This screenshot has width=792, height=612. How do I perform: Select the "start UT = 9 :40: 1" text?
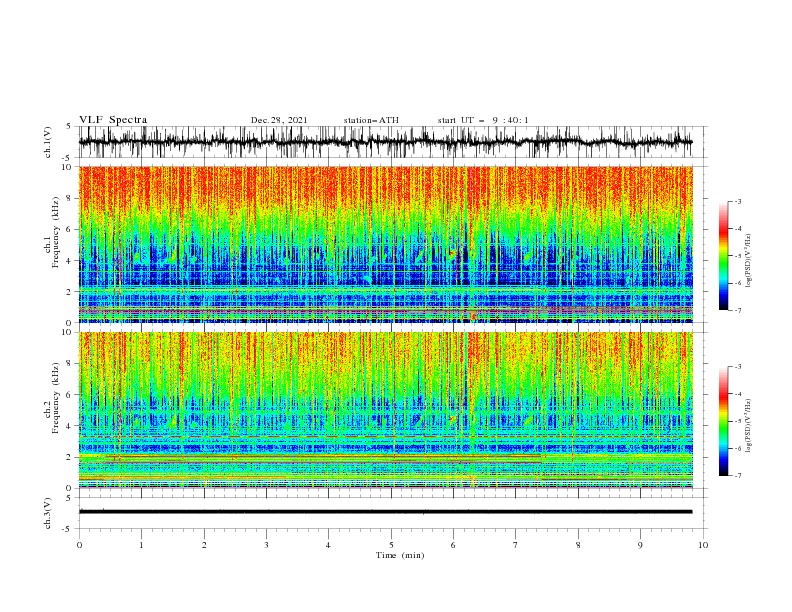483,120
